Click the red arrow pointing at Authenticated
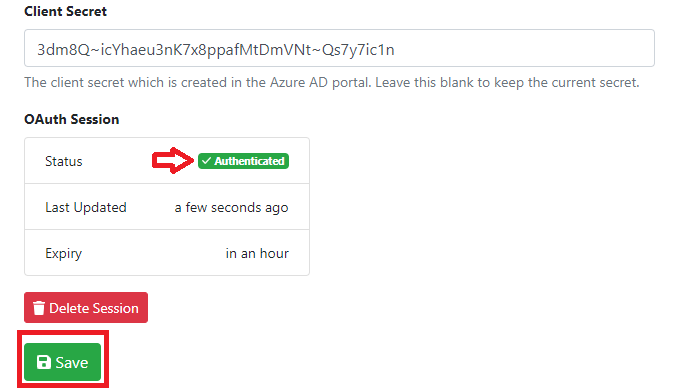685x391 pixels. click(173, 160)
